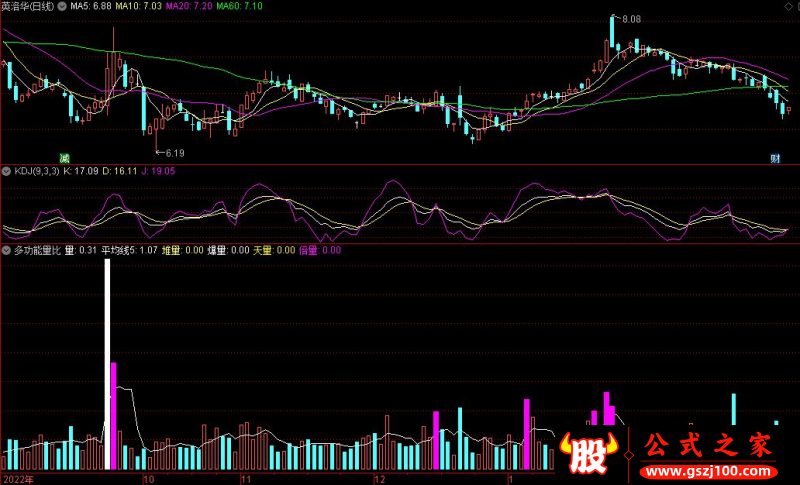This screenshot has width=800, height=485.
Task: Click the tallest white volume ratio bar
Action: (x=107, y=364)
